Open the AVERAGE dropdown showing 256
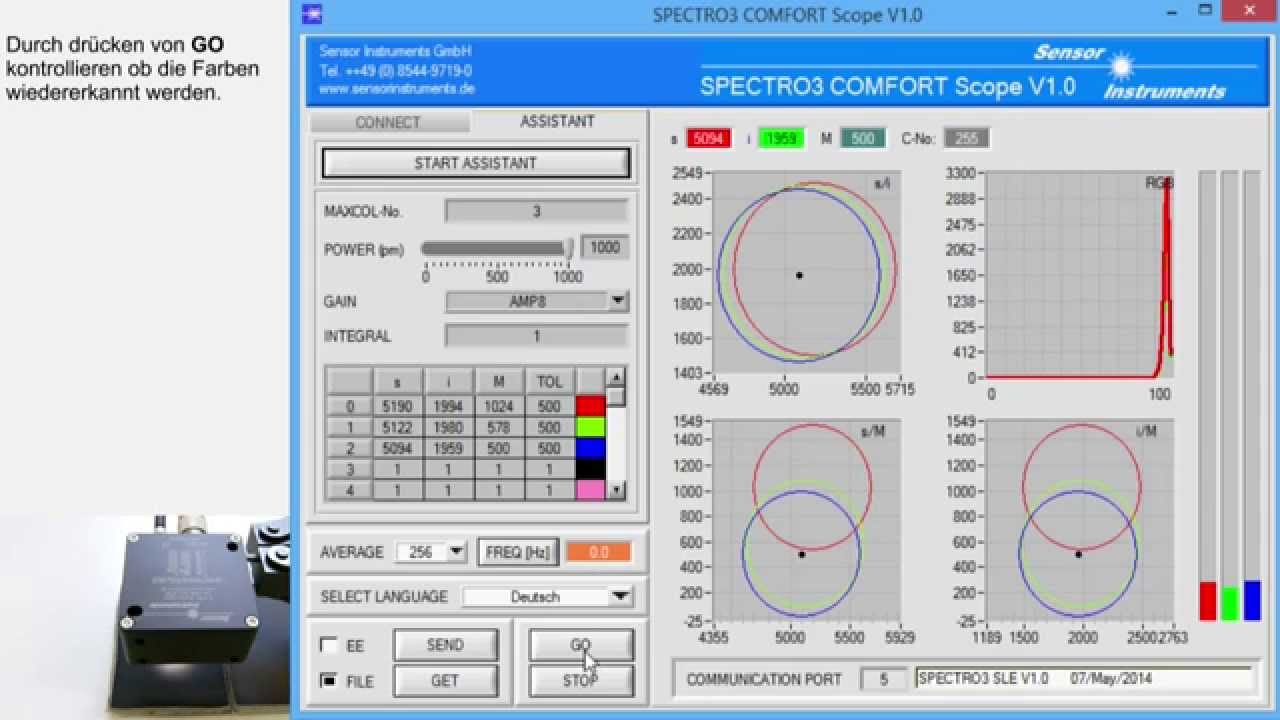The height and width of the screenshot is (720, 1280). pyautogui.click(x=431, y=552)
